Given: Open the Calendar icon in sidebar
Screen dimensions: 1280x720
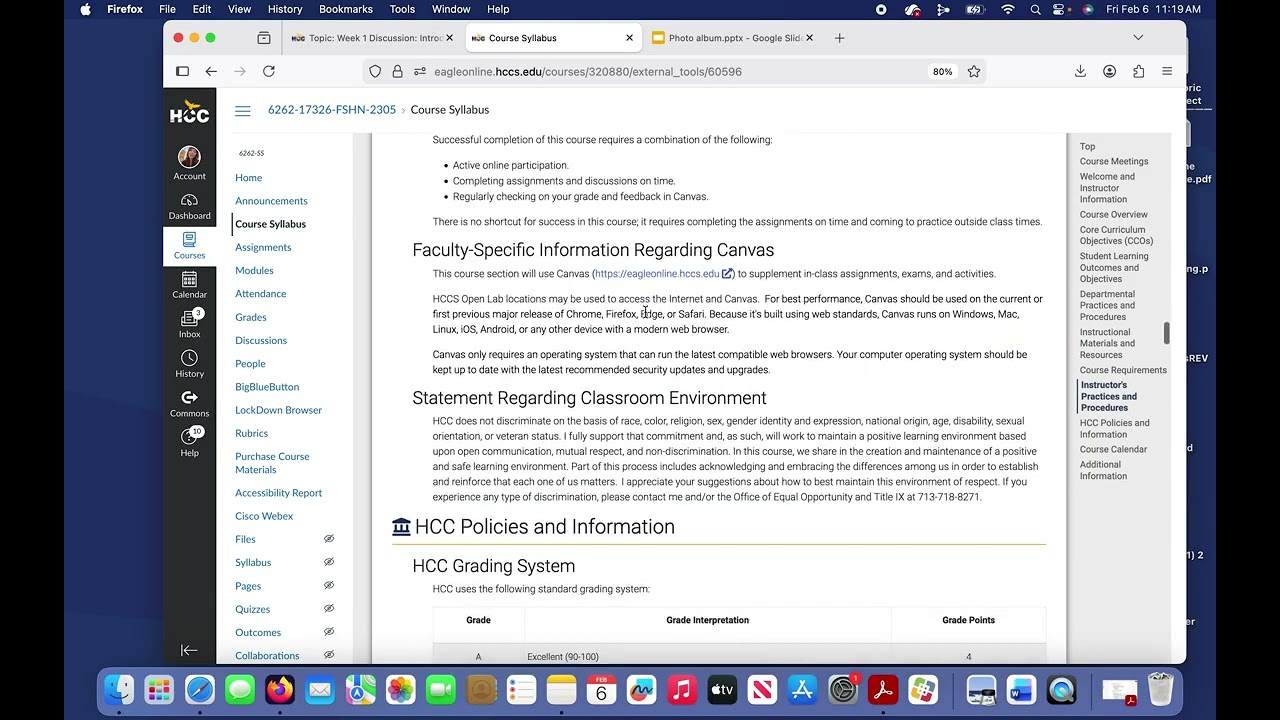Looking at the screenshot, I should [189, 285].
